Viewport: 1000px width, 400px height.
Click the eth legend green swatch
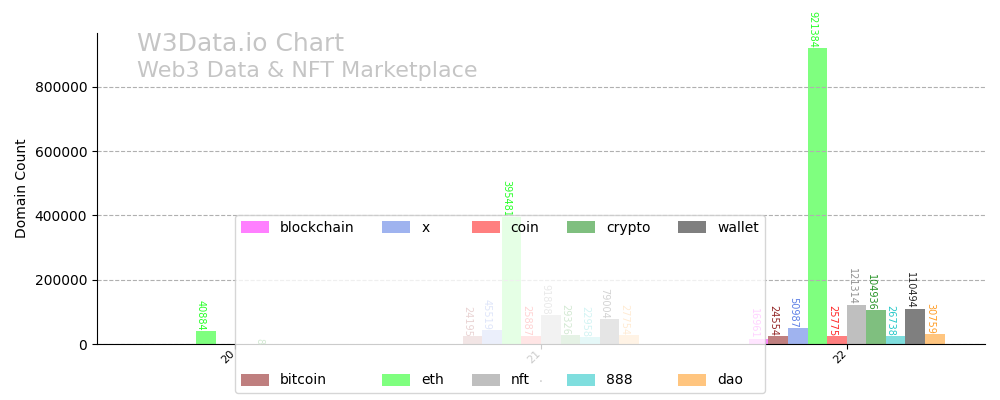tap(396, 380)
